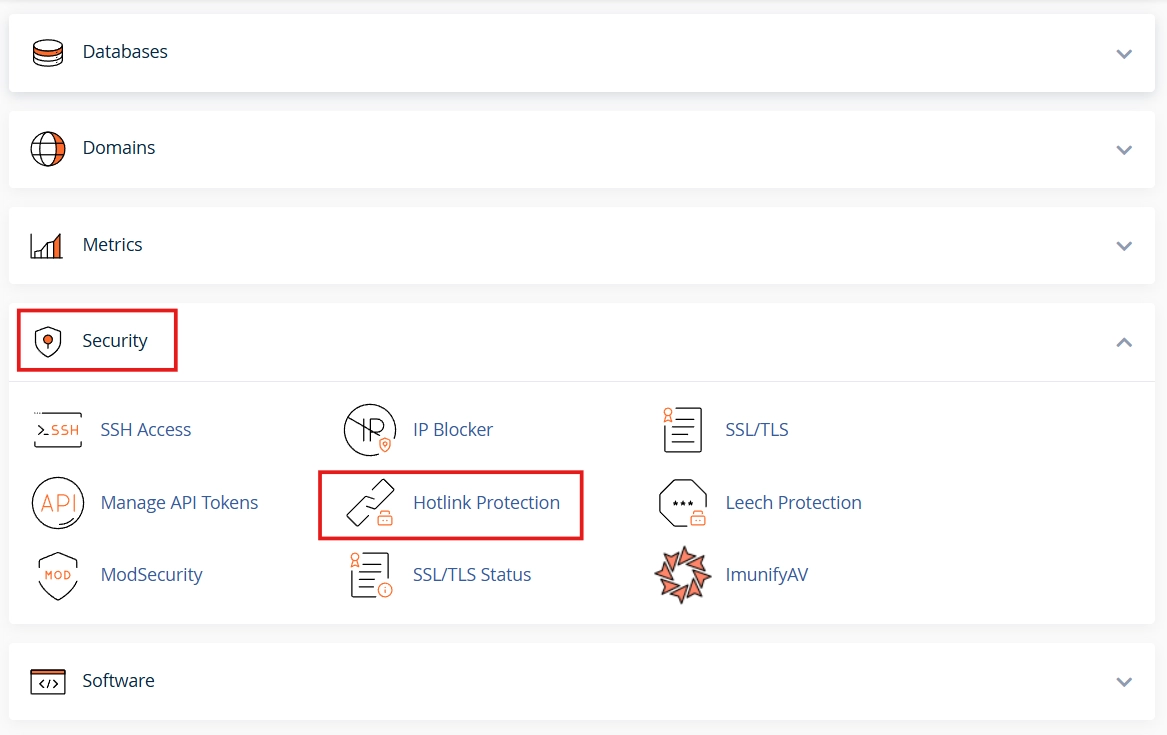Go to IP Blocker link
The width and height of the screenshot is (1167, 735).
click(x=453, y=430)
